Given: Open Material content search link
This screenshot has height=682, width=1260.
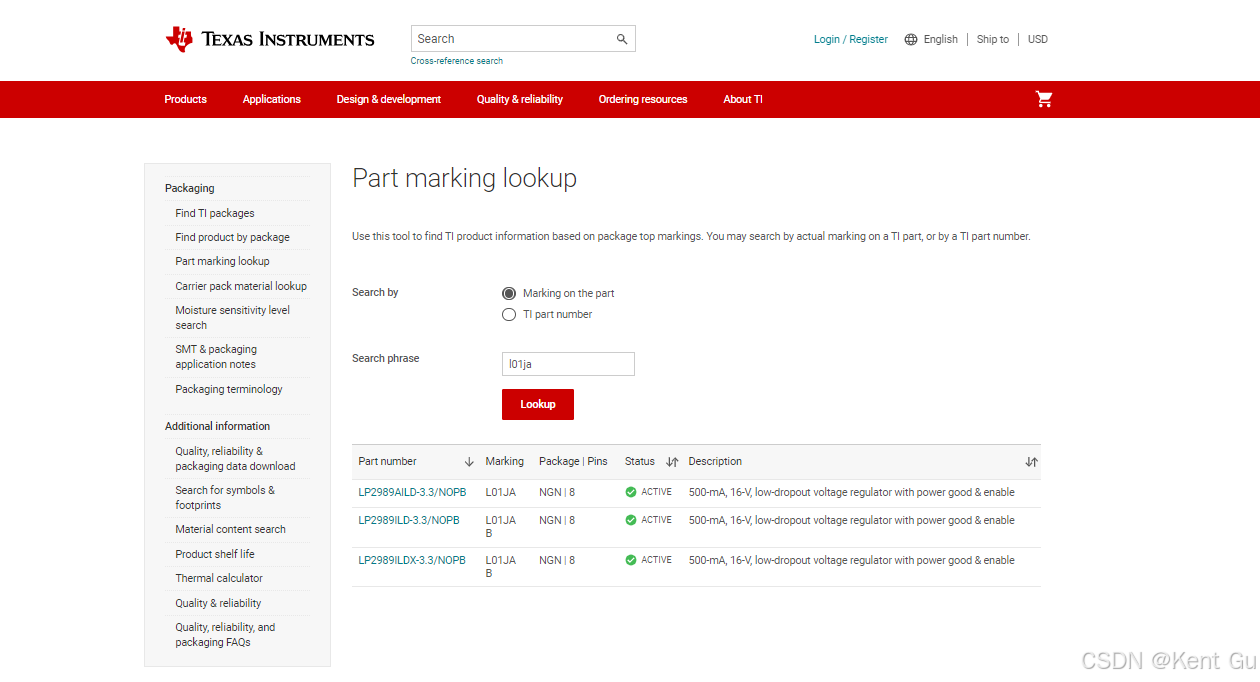Looking at the screenshot, I should (231, 529).
